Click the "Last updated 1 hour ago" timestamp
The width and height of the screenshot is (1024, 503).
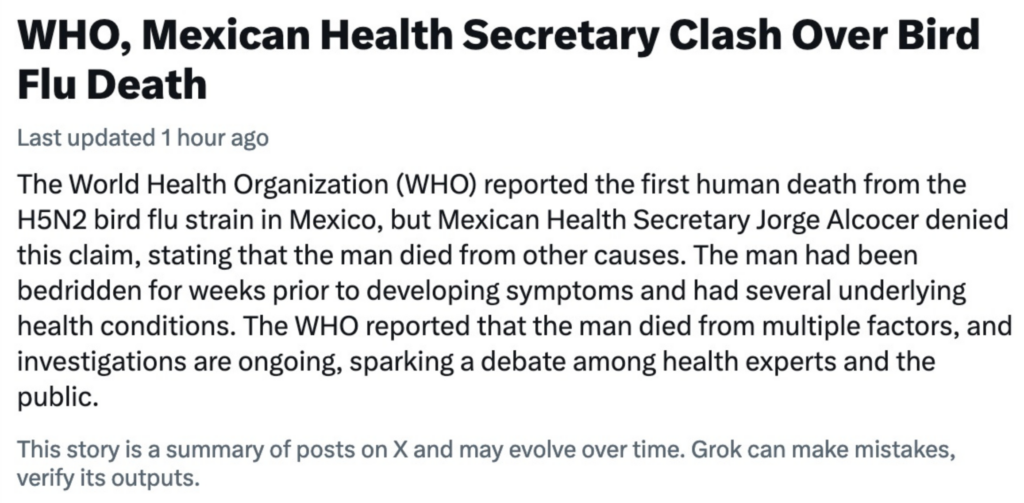click(143, 137)
